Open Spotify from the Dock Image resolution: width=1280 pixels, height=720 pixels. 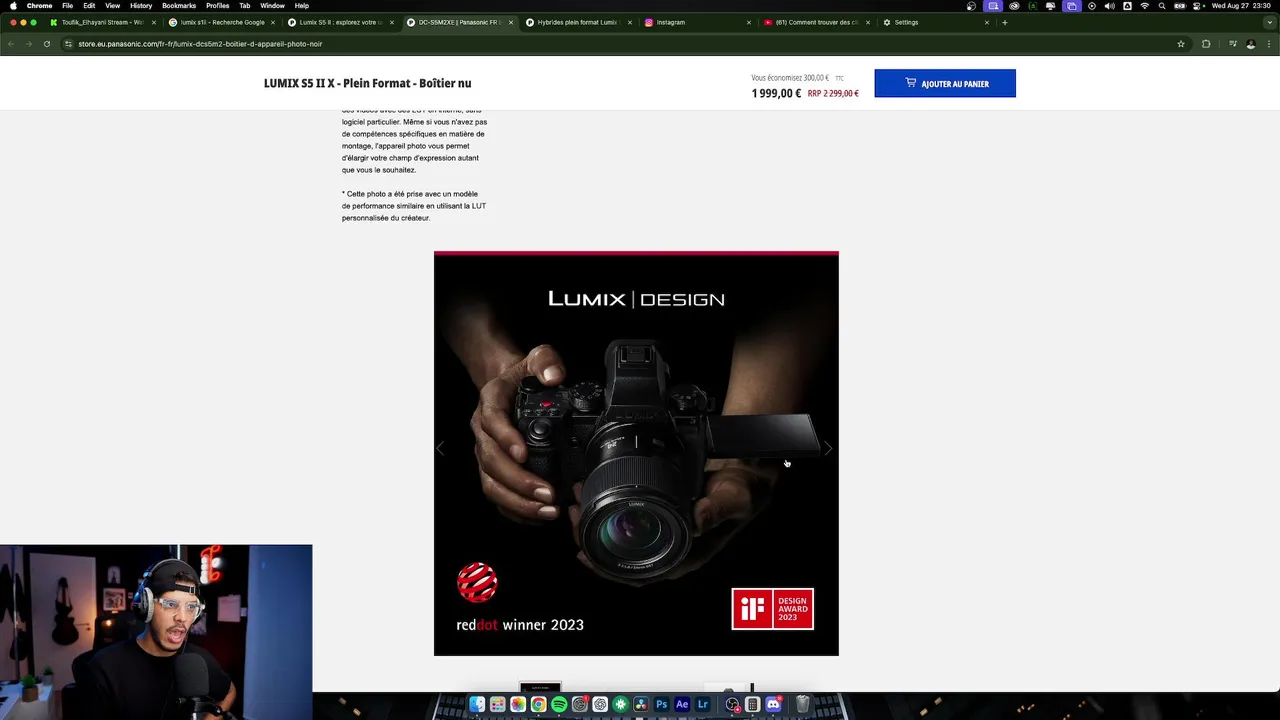(x=559, y=705)
